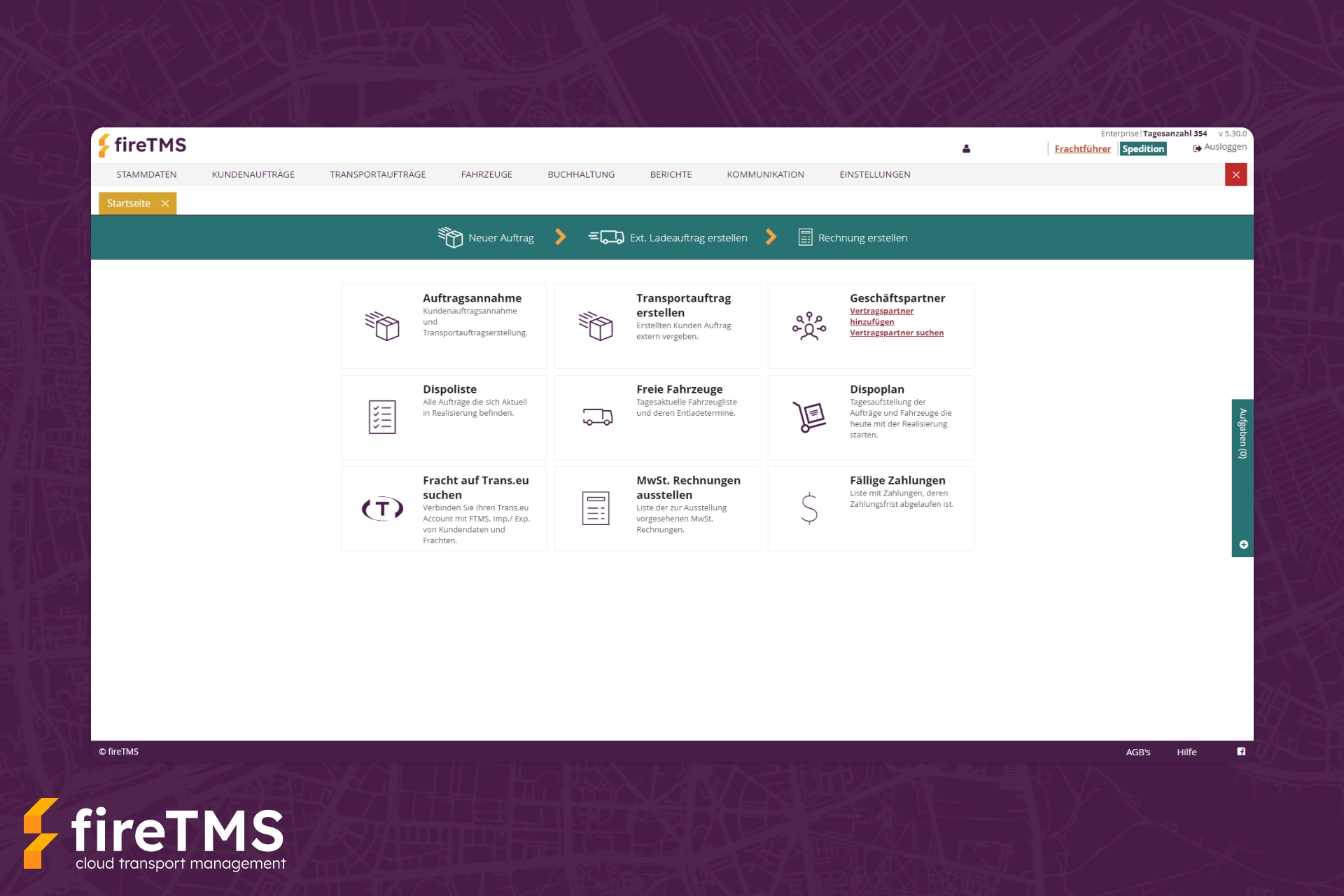Open the Fällige Zahlungen dollar icon
1344x896 pixels.
click(x=809, y=509)
